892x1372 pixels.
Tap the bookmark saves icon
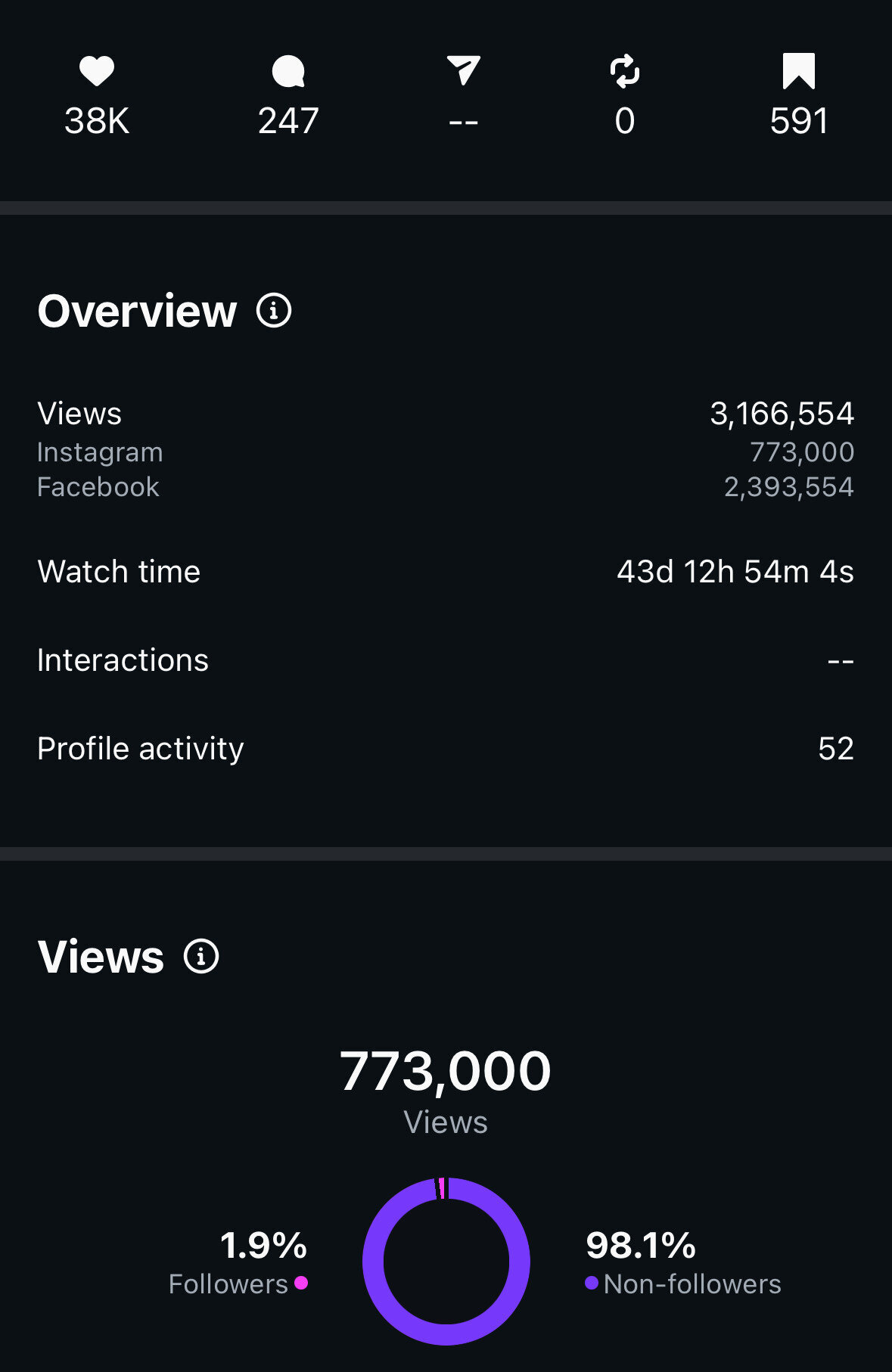798,72
